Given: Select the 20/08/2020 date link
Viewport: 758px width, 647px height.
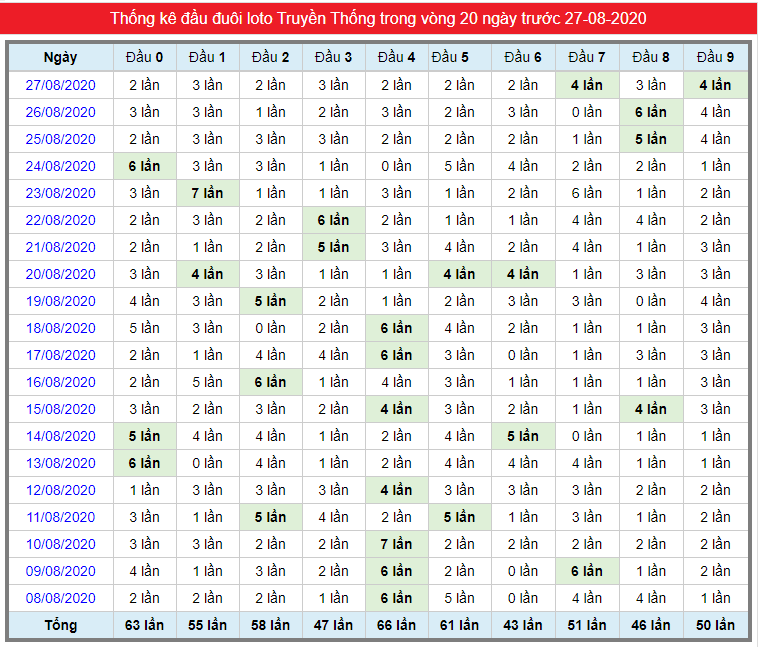Looking at the screenshot, I should tap(60, 274).
